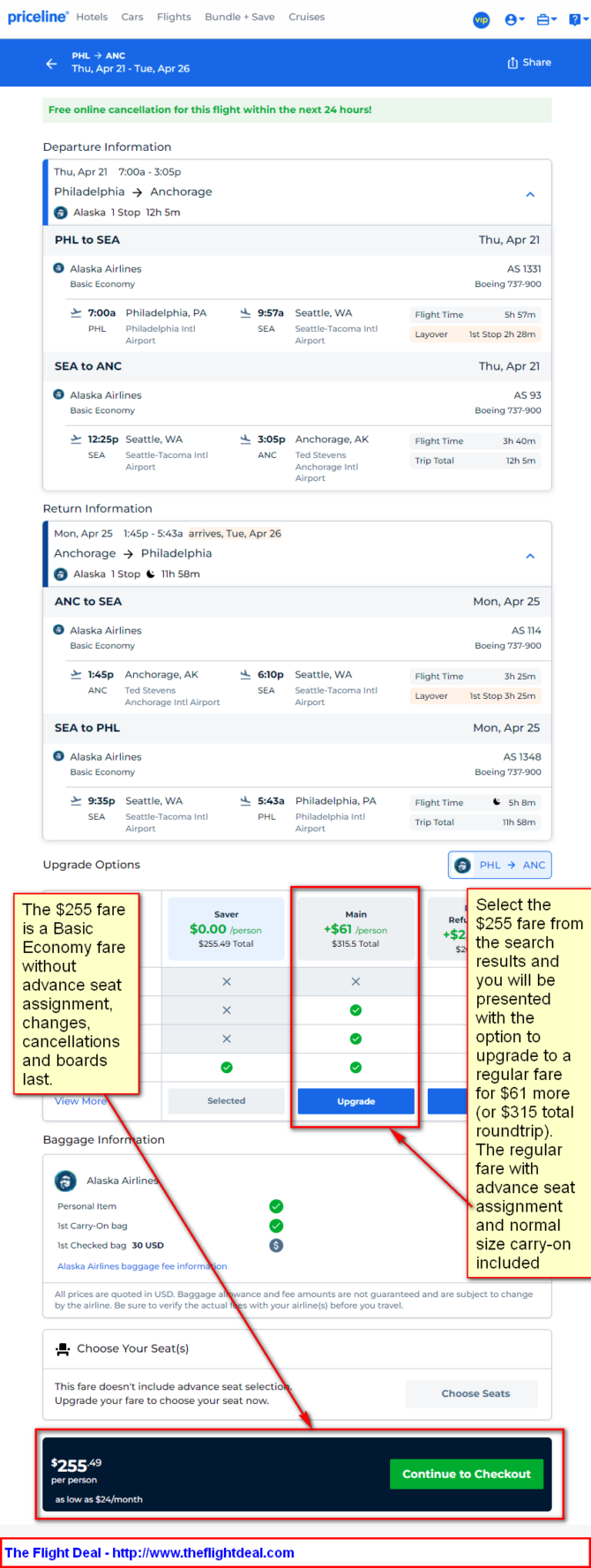Open the help question-mark dropdown
The image size is (591, 1568).
tap(577, 19)
